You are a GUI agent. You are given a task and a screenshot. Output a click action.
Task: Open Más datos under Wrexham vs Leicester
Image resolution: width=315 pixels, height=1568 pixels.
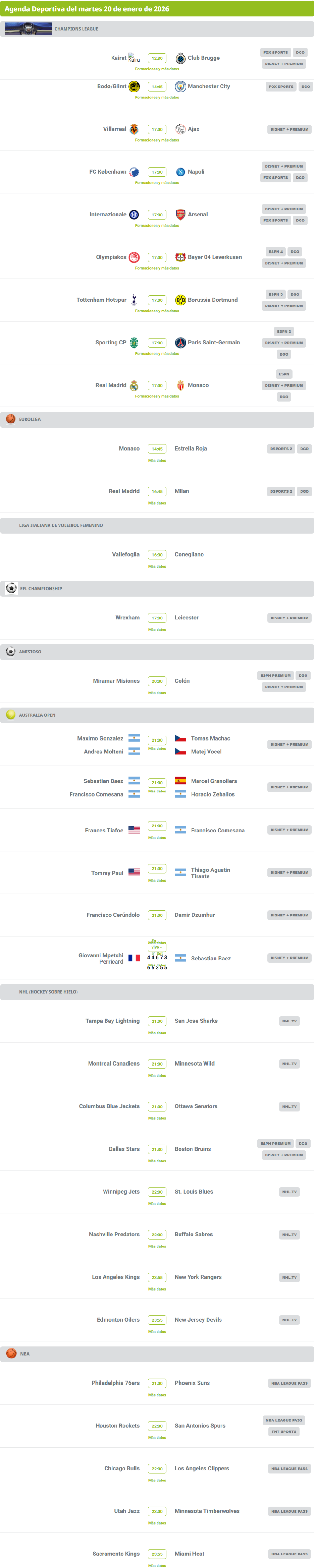tap(157, 630)
